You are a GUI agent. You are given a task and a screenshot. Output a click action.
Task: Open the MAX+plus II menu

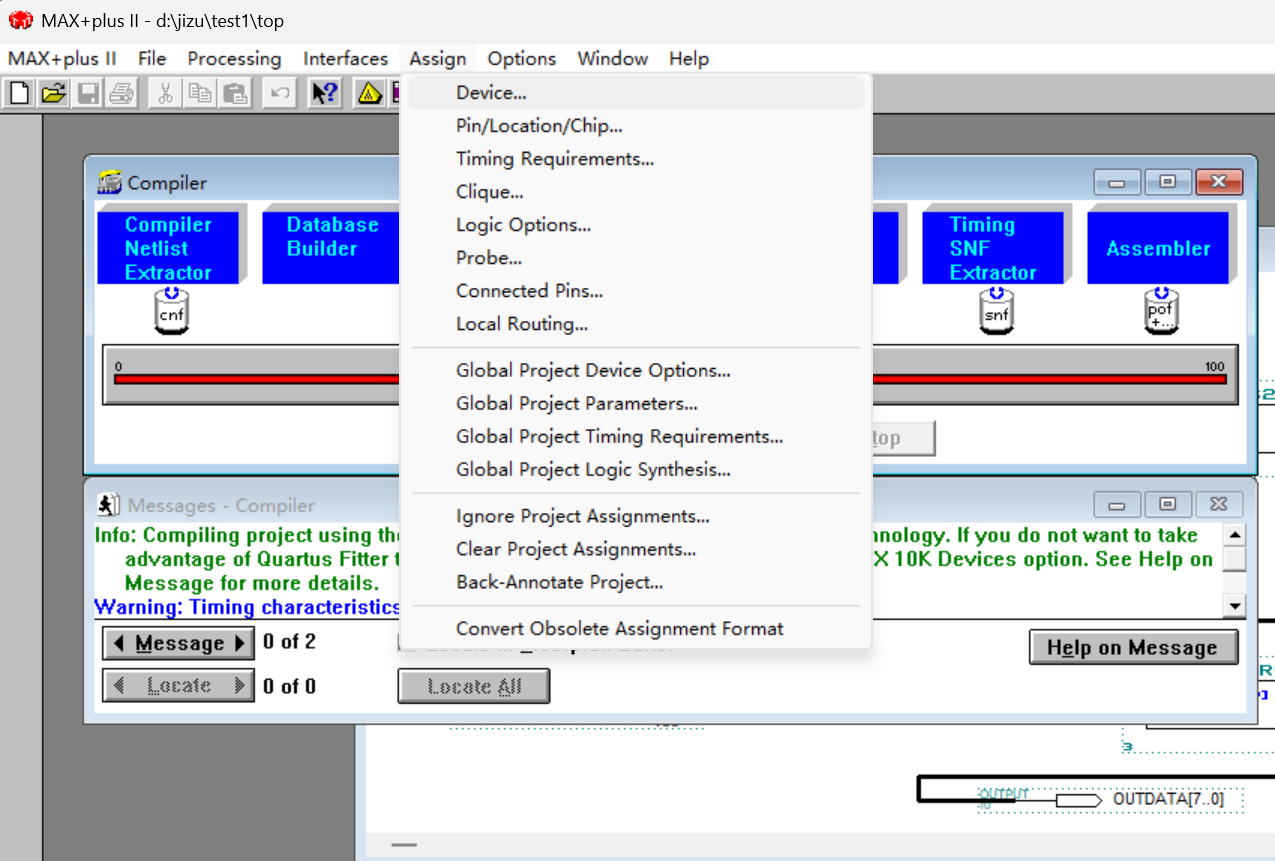[62, 59]
